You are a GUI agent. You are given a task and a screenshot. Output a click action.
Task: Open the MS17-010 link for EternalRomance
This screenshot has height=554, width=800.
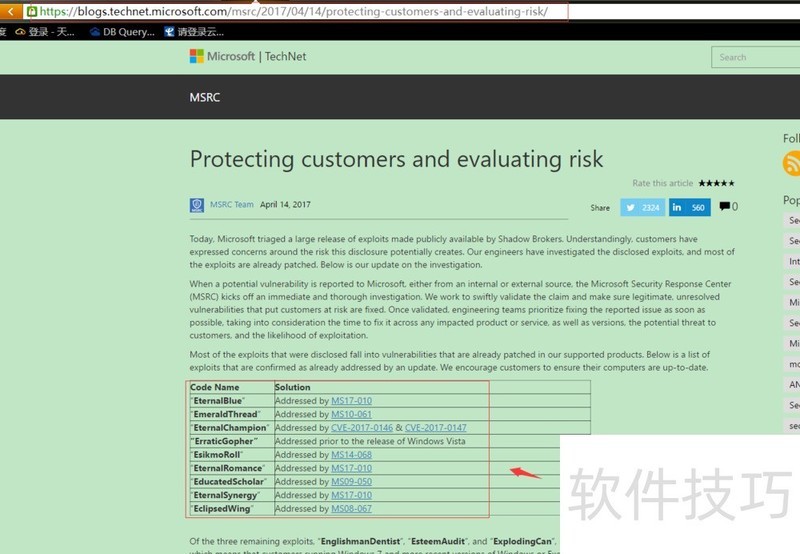pyautogui.click(x=352, y=468)
